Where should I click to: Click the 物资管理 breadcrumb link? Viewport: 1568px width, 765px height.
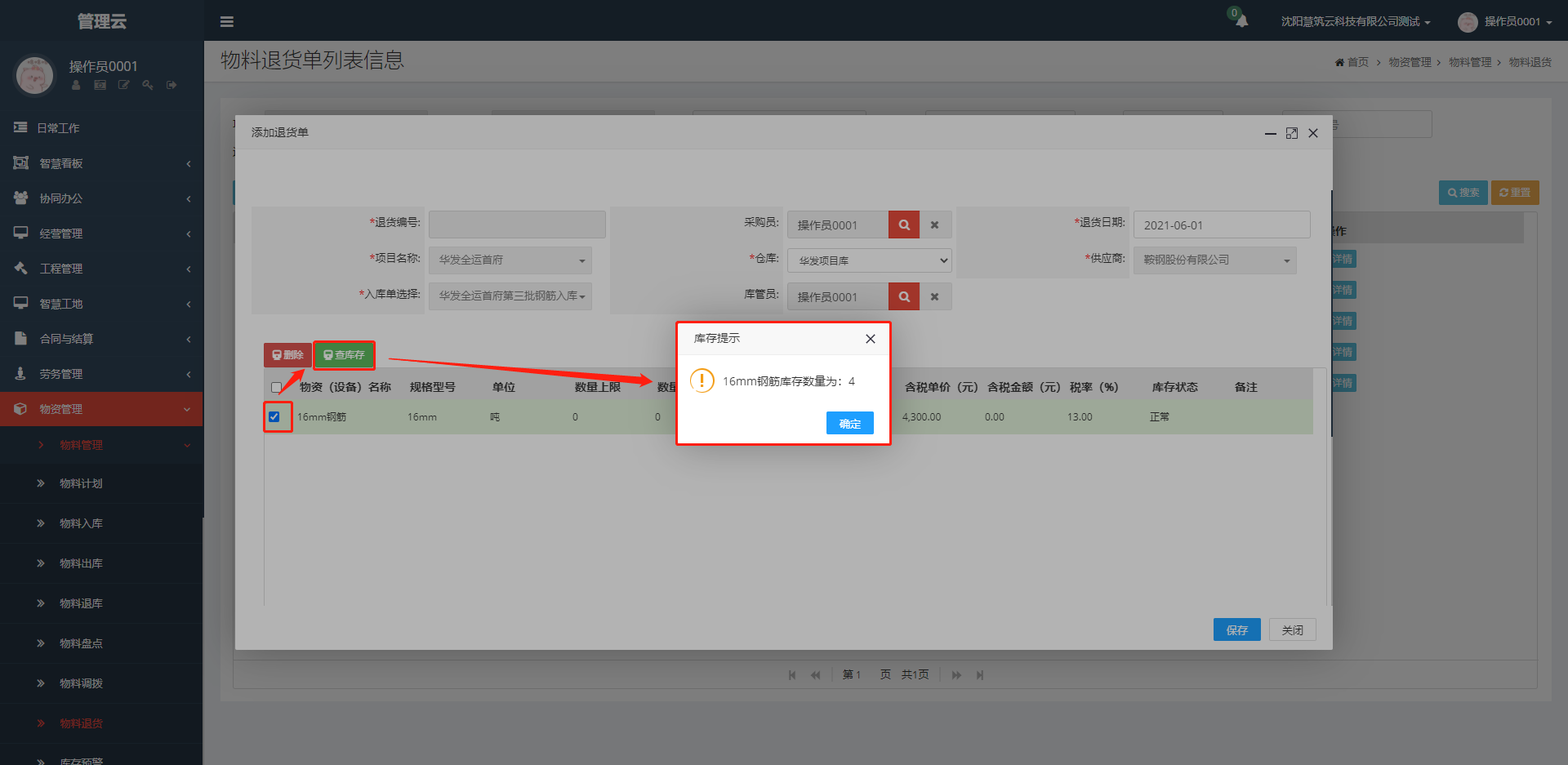[1410, 62]
